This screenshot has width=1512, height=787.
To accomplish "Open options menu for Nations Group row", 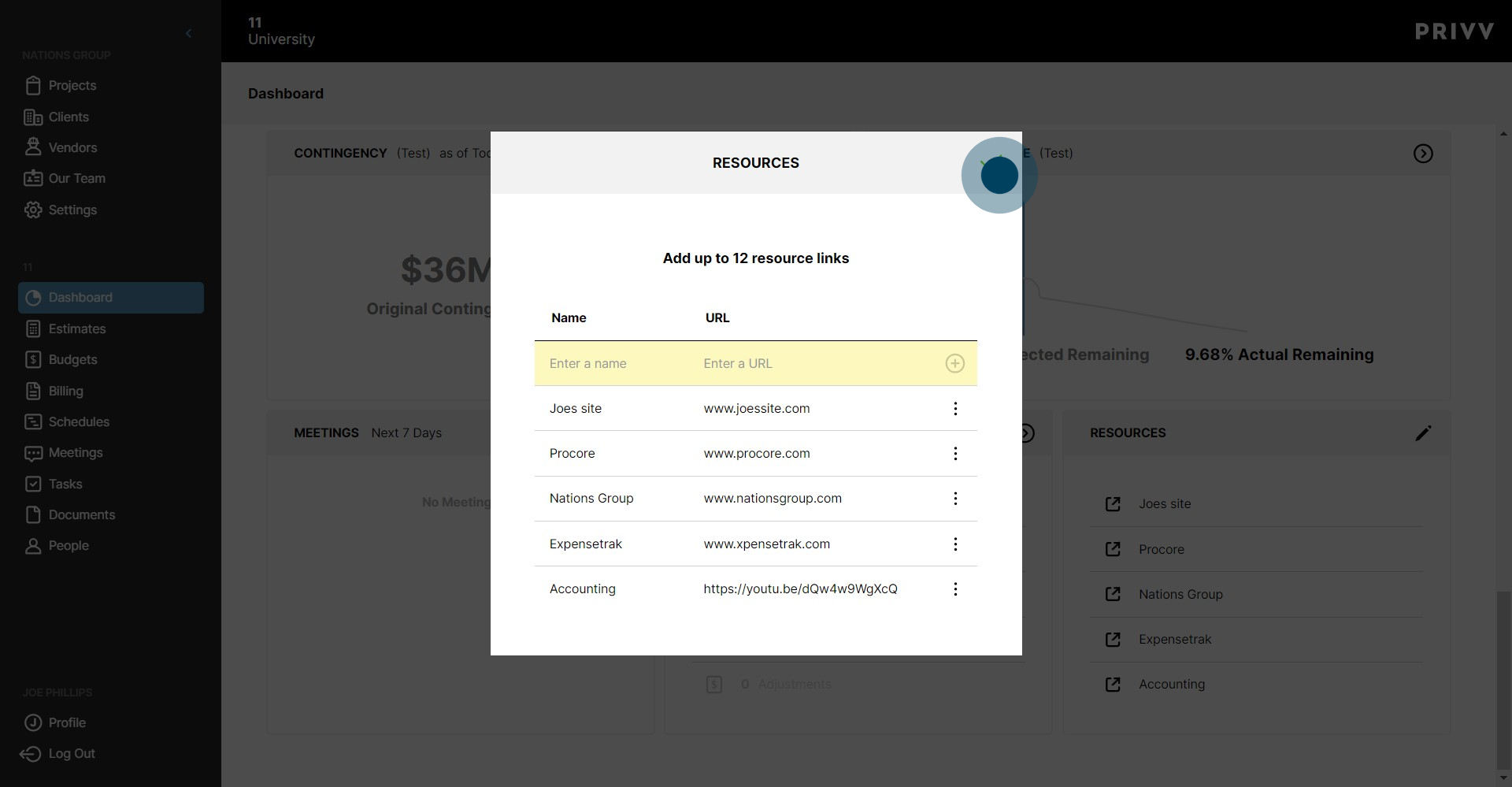I will coord(955,499).
